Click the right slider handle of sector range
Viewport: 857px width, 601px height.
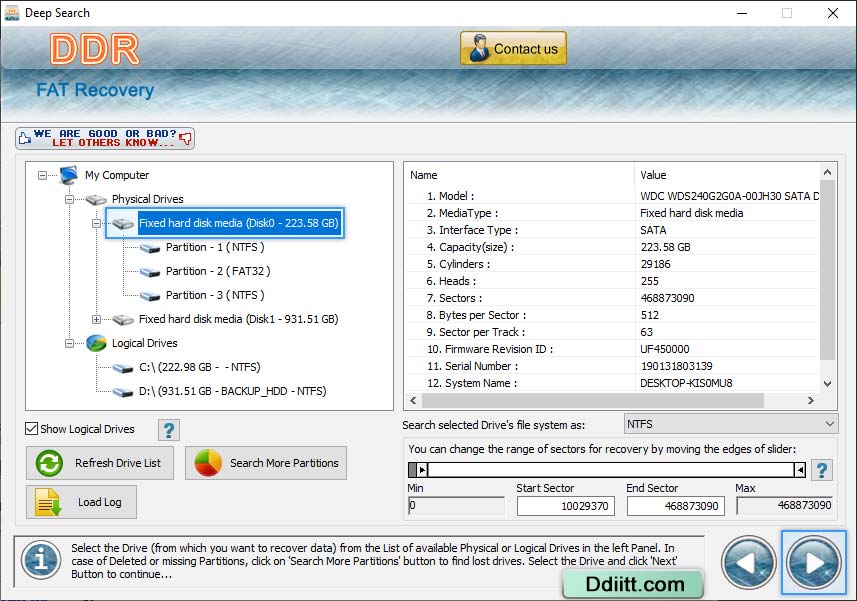(800, 470)
